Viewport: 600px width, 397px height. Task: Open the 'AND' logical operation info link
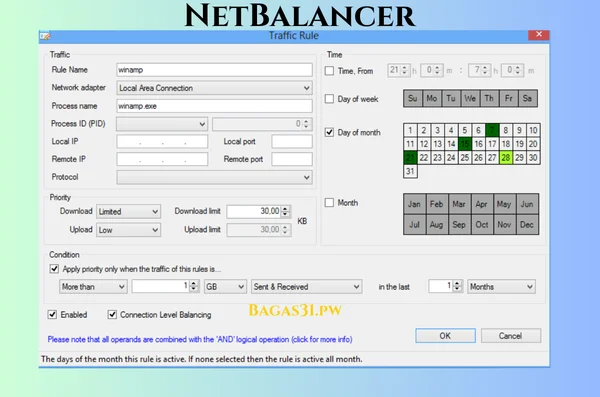200,339
